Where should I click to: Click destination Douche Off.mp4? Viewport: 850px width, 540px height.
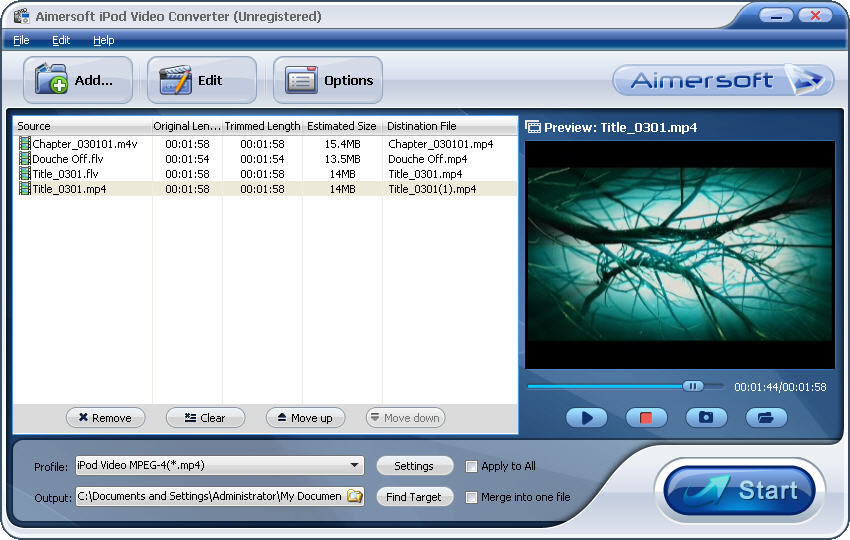(x=428, y=159)
